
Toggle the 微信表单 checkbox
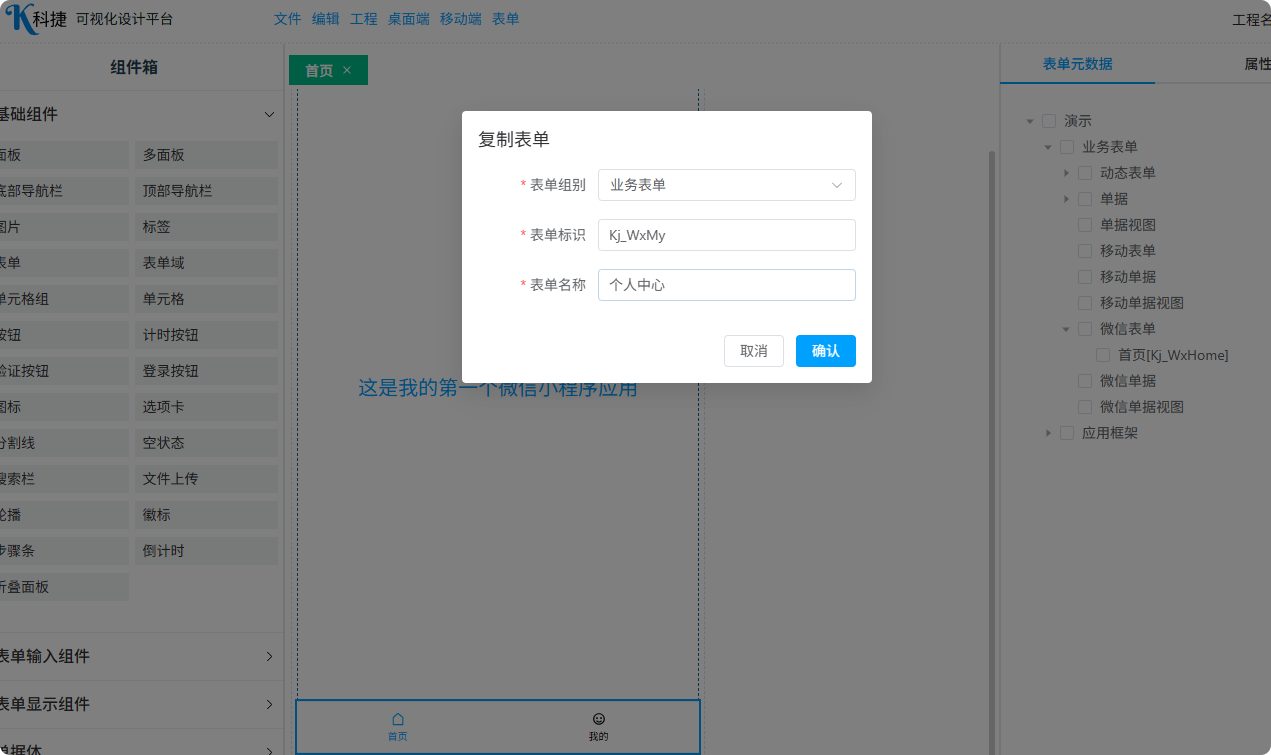(1085, 329)
